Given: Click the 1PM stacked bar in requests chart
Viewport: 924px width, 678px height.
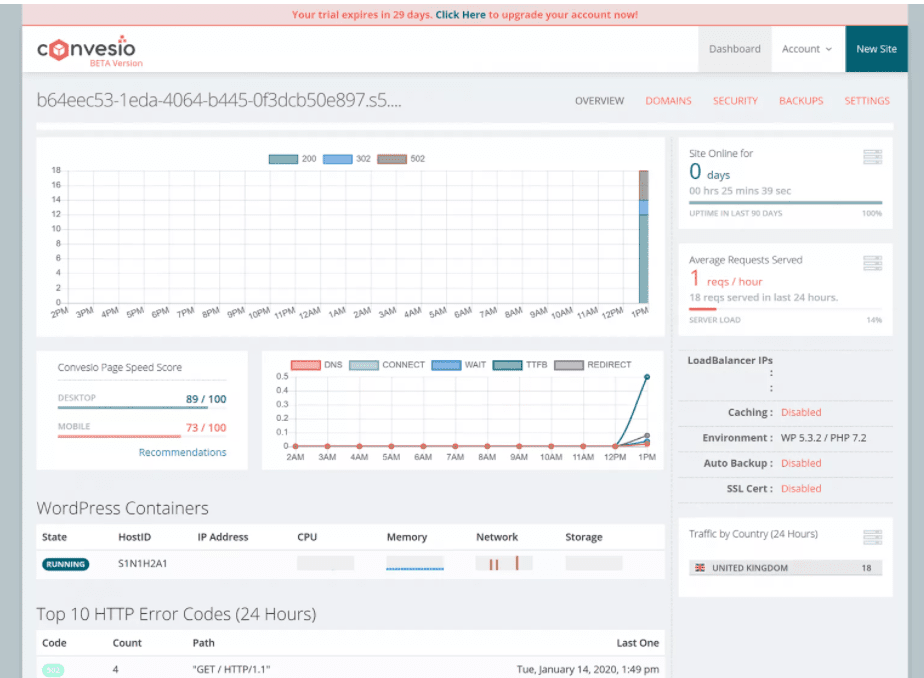Looking at the screenshot, I should (644, 237).
